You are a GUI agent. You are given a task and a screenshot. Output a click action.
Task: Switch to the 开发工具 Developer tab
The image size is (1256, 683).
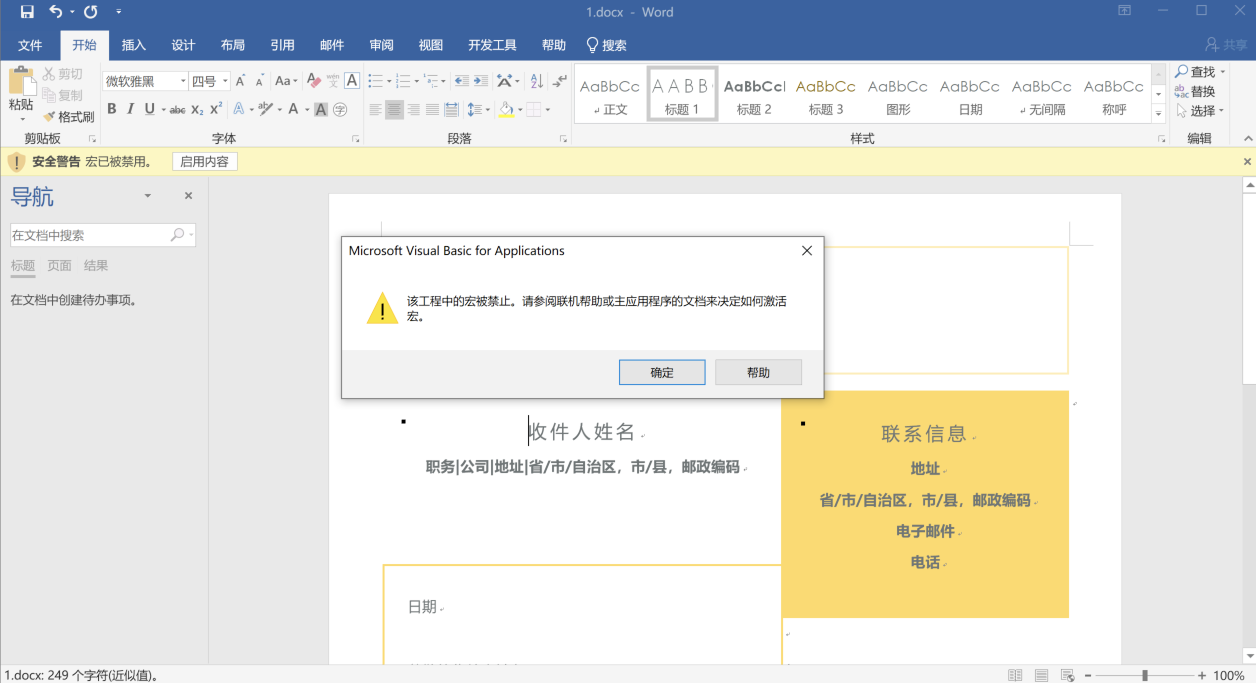click(x=492, y=45)
